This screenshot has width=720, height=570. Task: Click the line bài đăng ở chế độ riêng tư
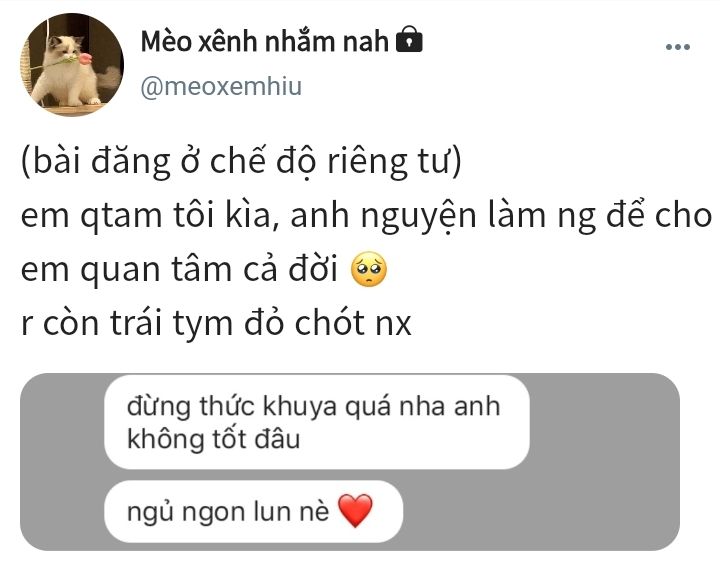pos(241,162)
